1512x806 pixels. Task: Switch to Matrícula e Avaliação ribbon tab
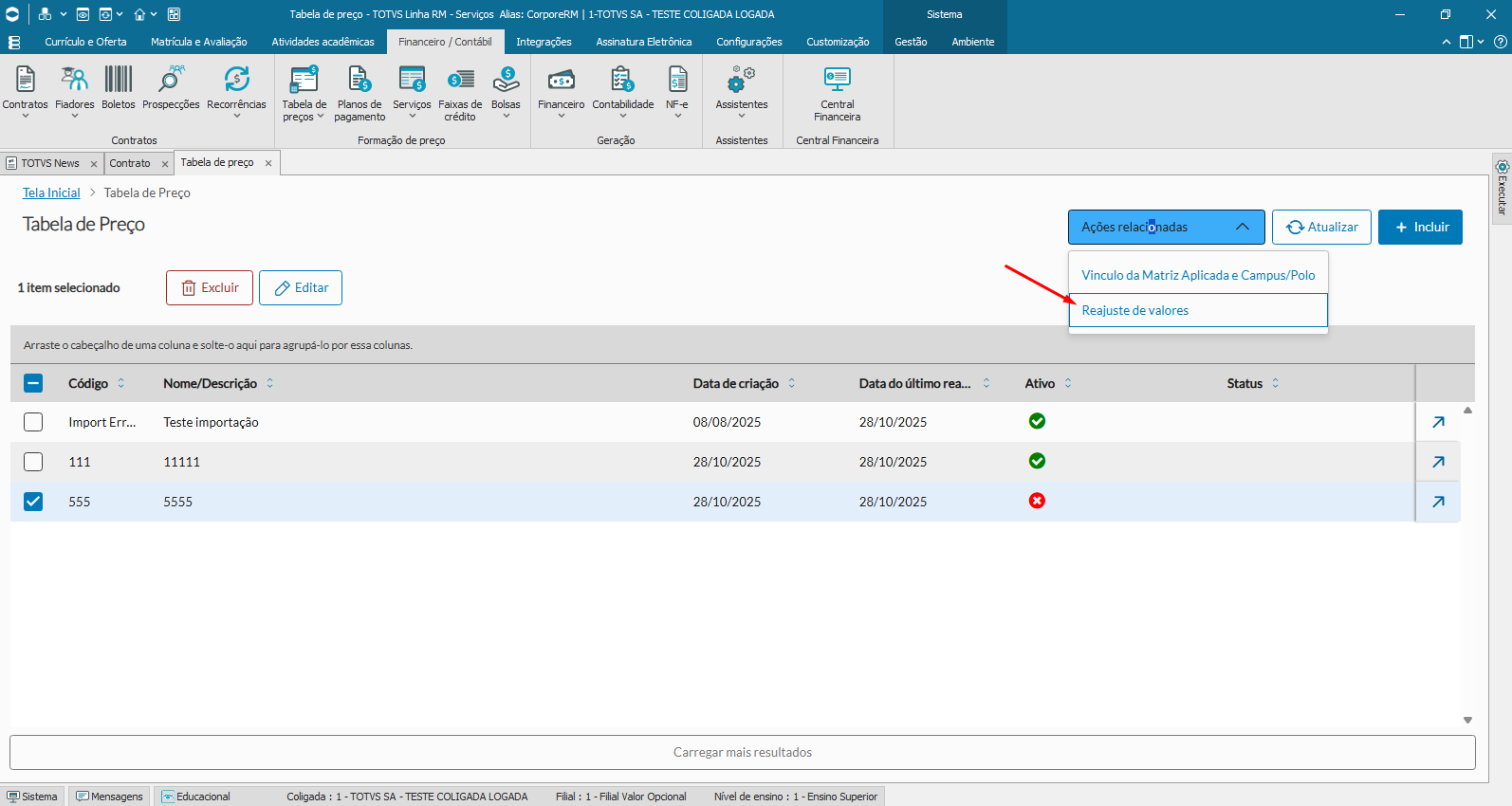click(198, 42)
